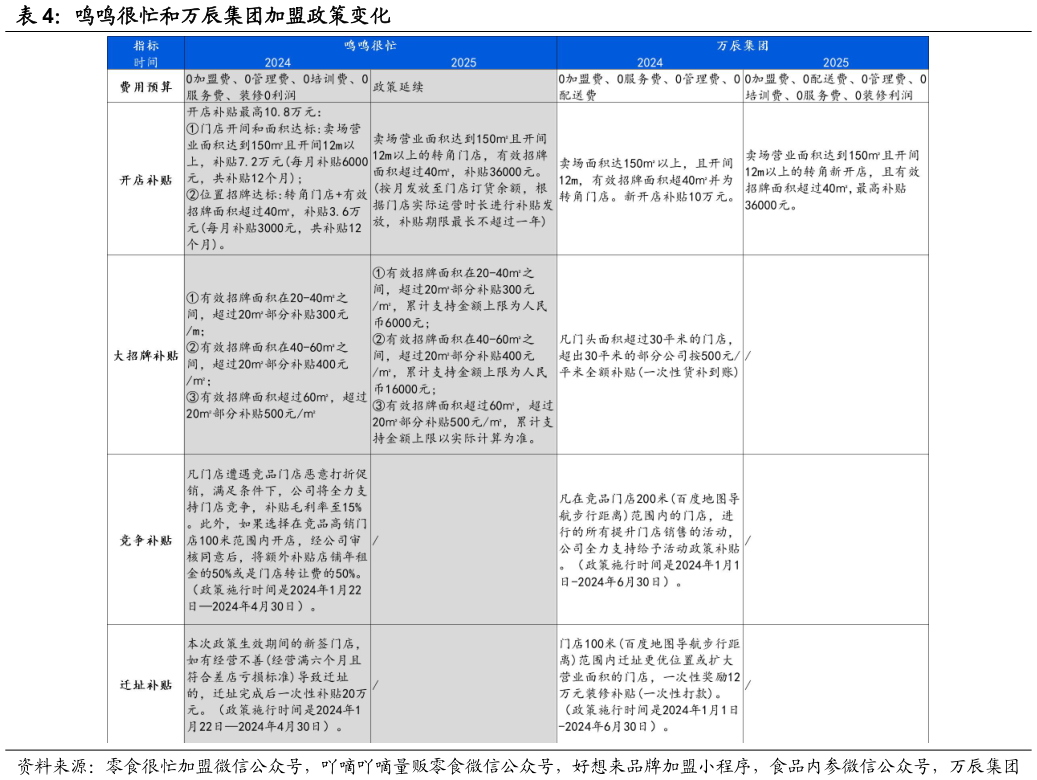Select the '时间' header cell
Viewport: 1037px width, 780px height.
point(146,62)
